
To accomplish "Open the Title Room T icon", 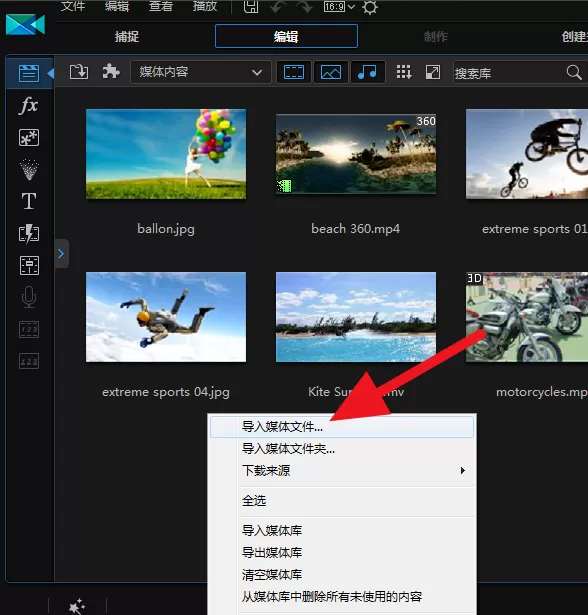I will click(x=29, y=201).
